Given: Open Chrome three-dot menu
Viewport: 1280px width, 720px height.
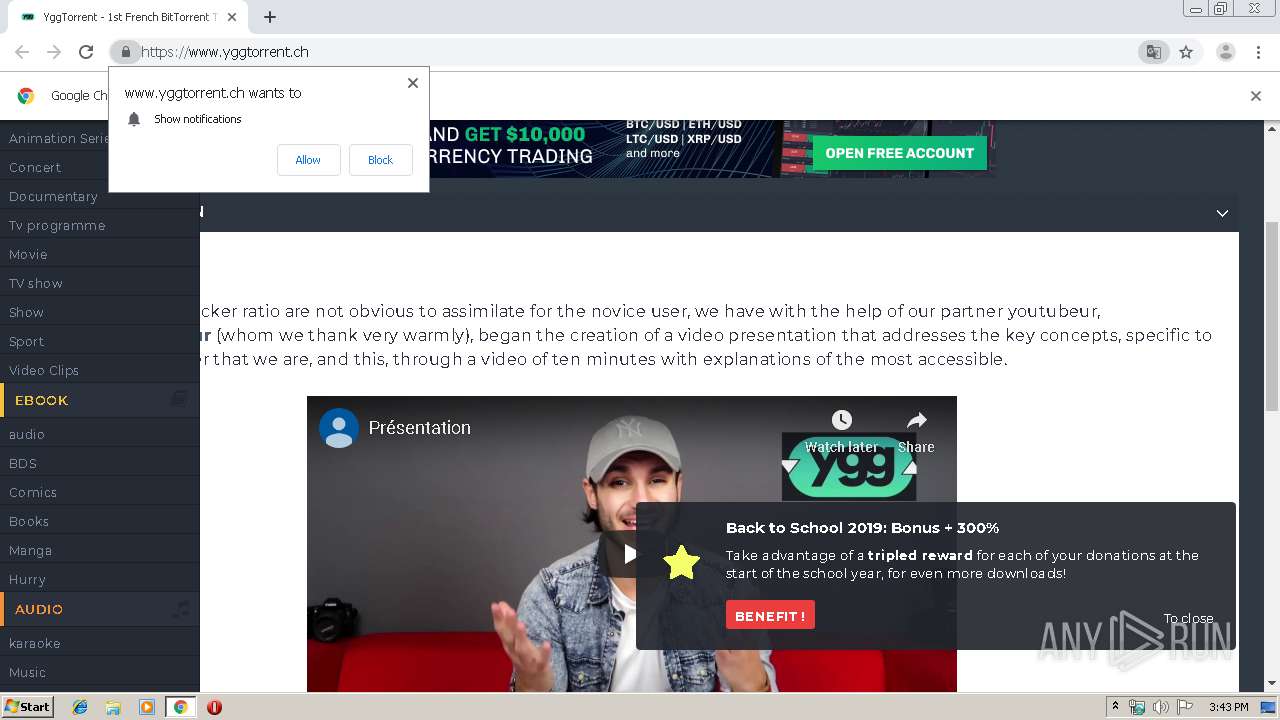Looking at the screenshot, I should (1258, 52).
